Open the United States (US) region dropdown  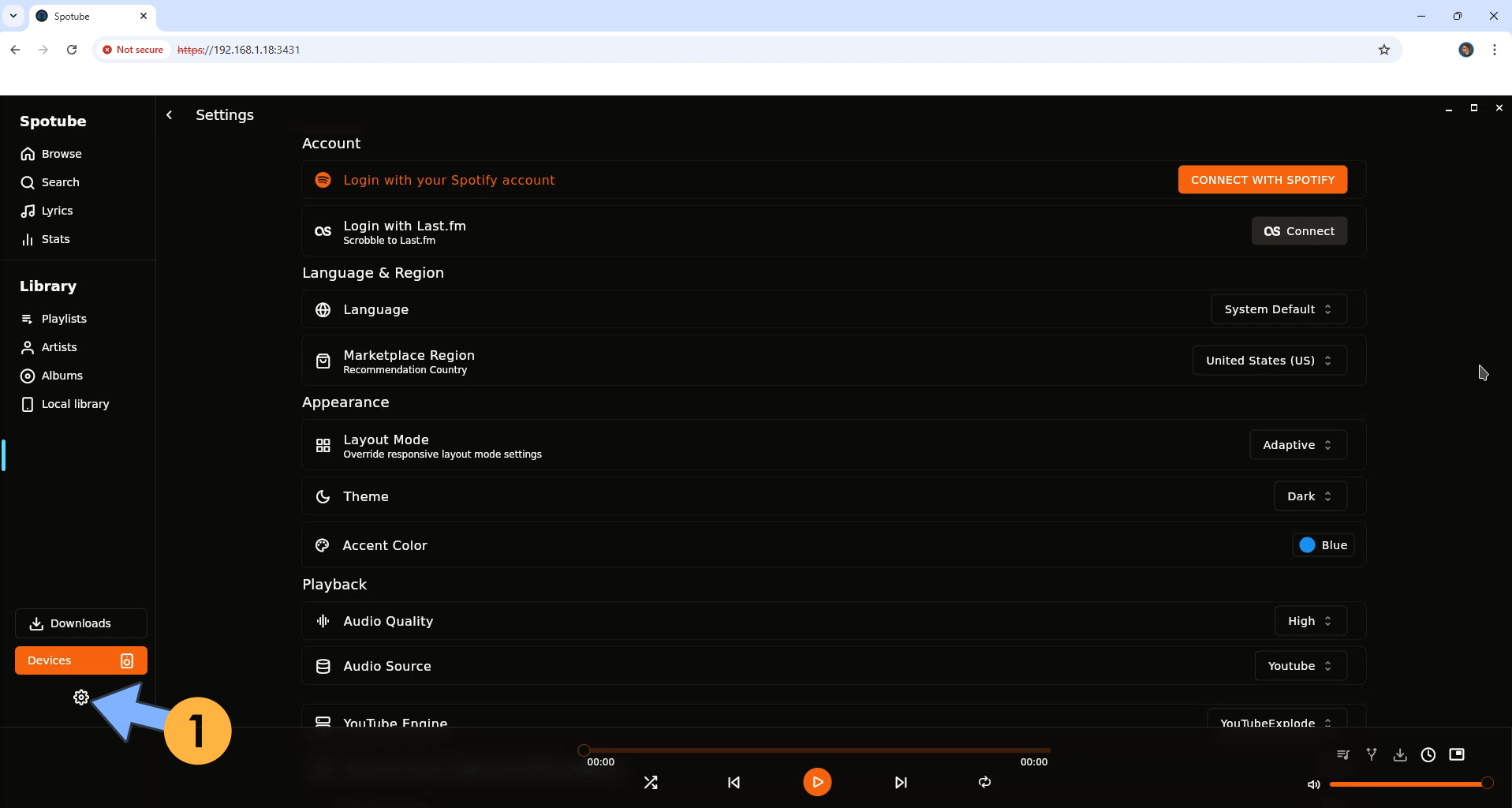click(x=1269, y=361)
